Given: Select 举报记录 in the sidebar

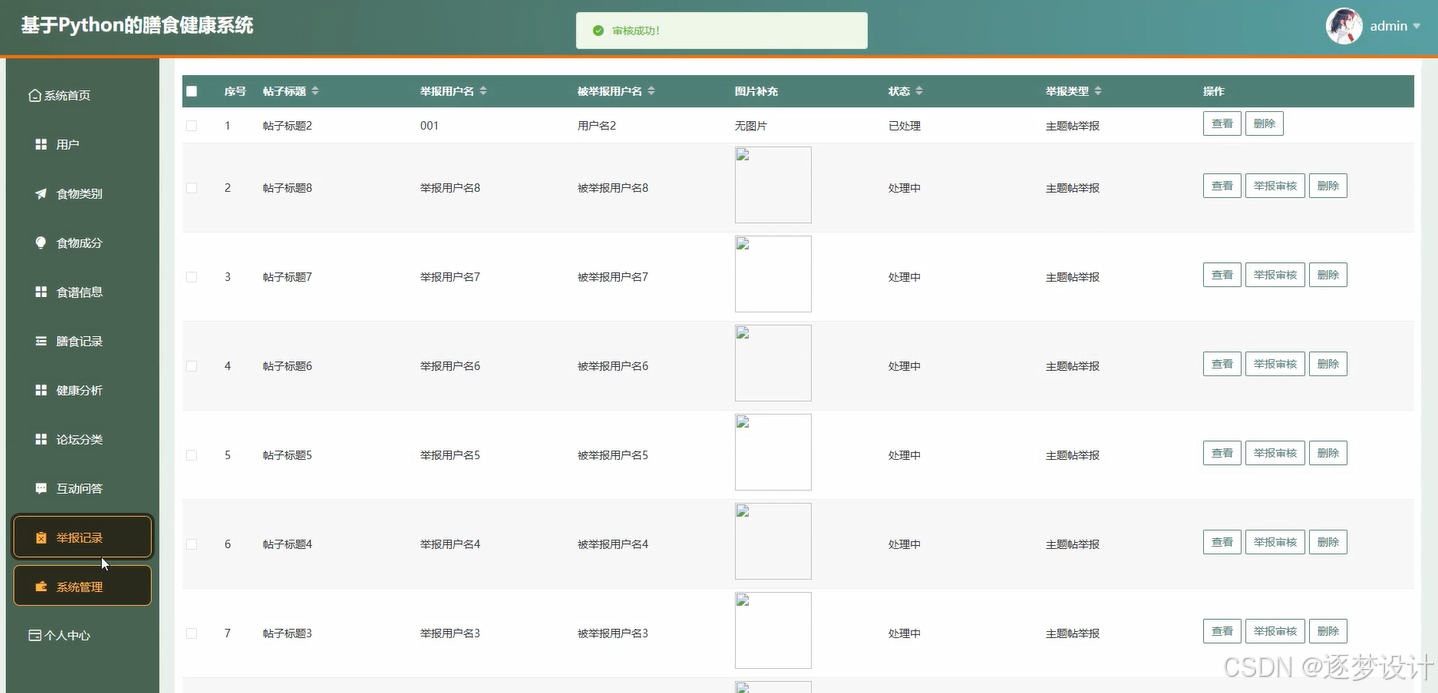Looking at the screenshot, I should tap(82, 537).
